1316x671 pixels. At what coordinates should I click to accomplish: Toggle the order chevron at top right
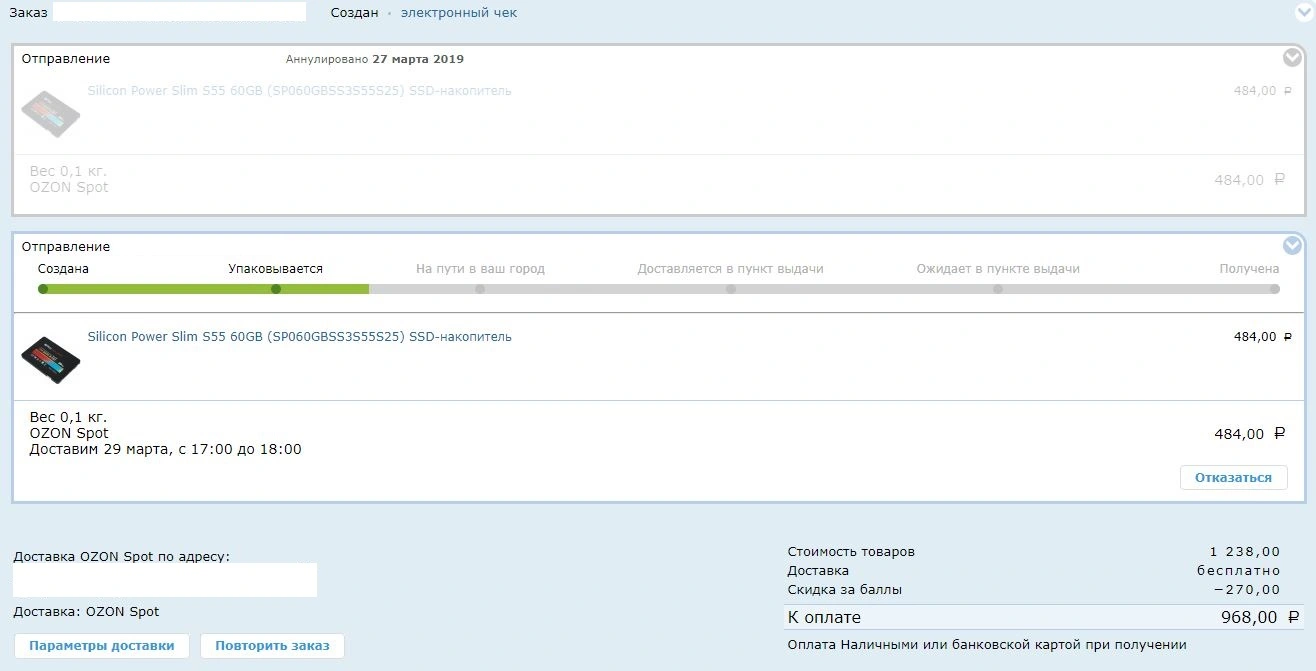pyautogui.click(x=1305, y=12)
